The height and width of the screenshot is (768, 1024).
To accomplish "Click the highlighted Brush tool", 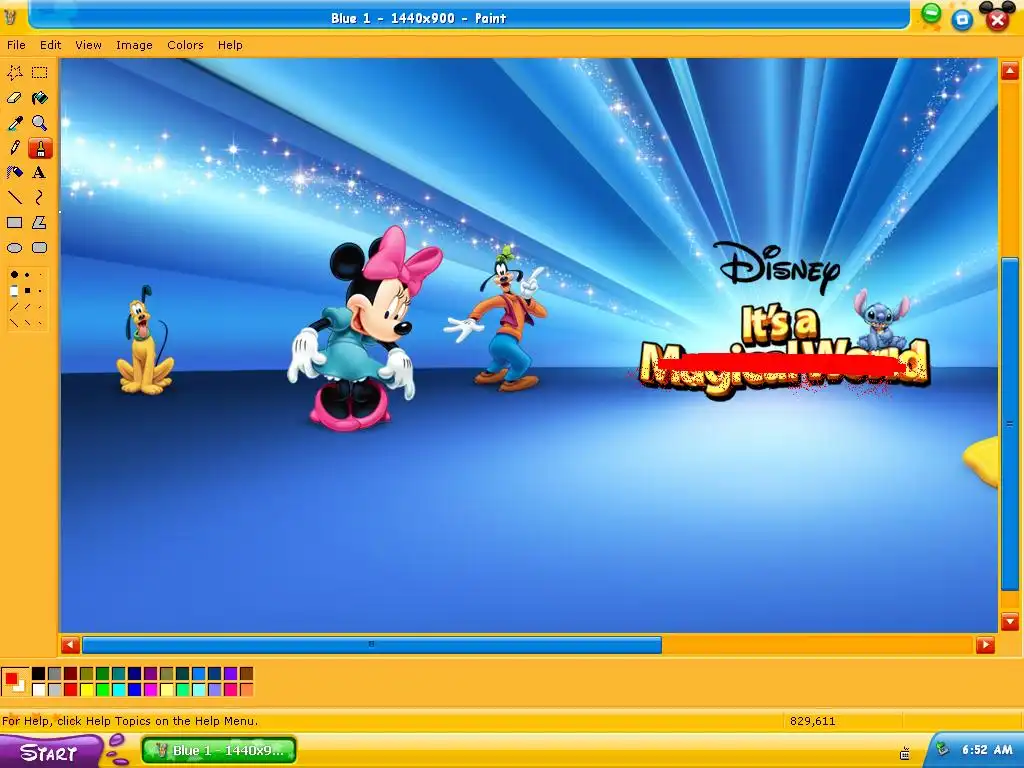I will (40, 148).
